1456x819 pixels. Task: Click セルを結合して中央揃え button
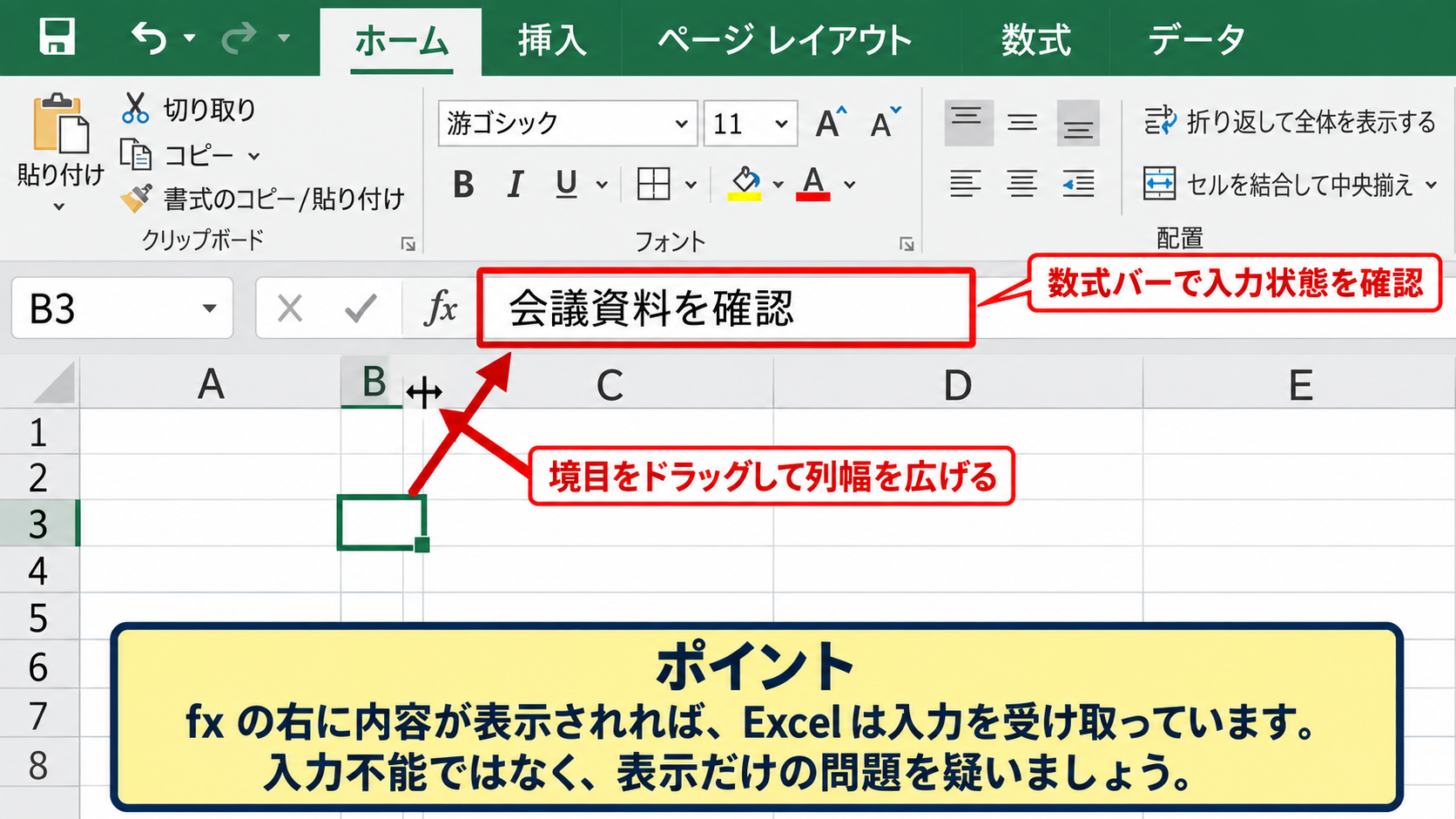click(x=1278, y=184)
